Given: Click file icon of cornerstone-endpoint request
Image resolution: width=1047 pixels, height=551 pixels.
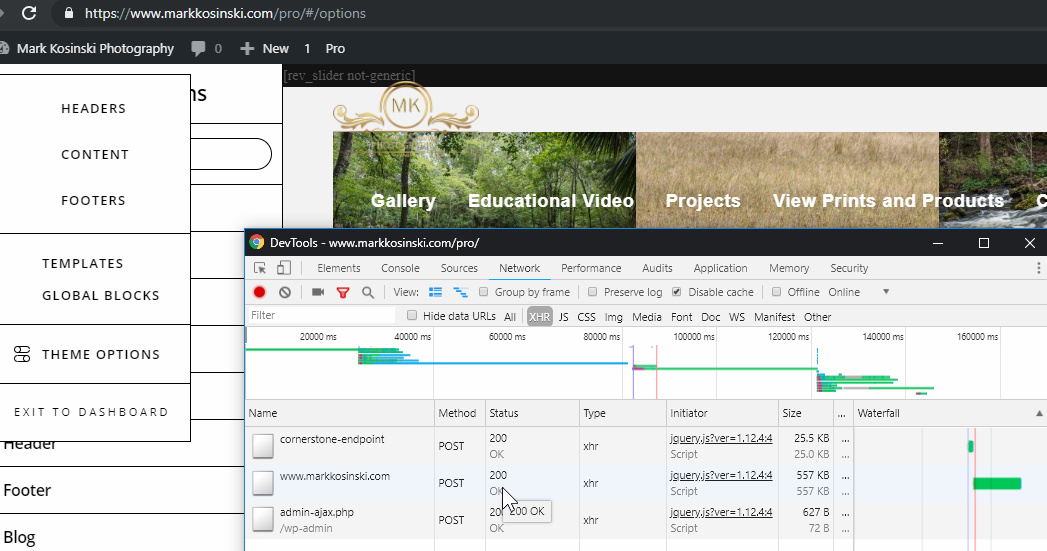Looking at the screenshot, I should click(263, 446).
